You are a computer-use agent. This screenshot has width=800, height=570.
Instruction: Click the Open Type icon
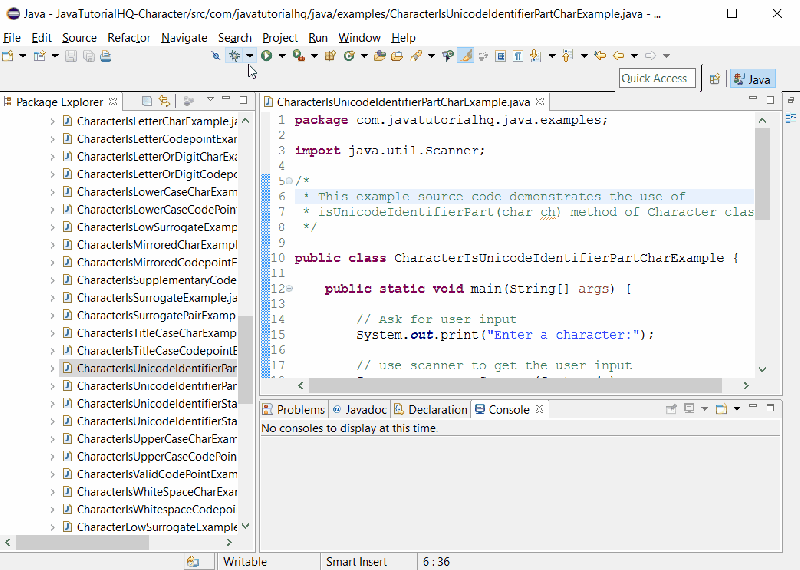(380, 56)
